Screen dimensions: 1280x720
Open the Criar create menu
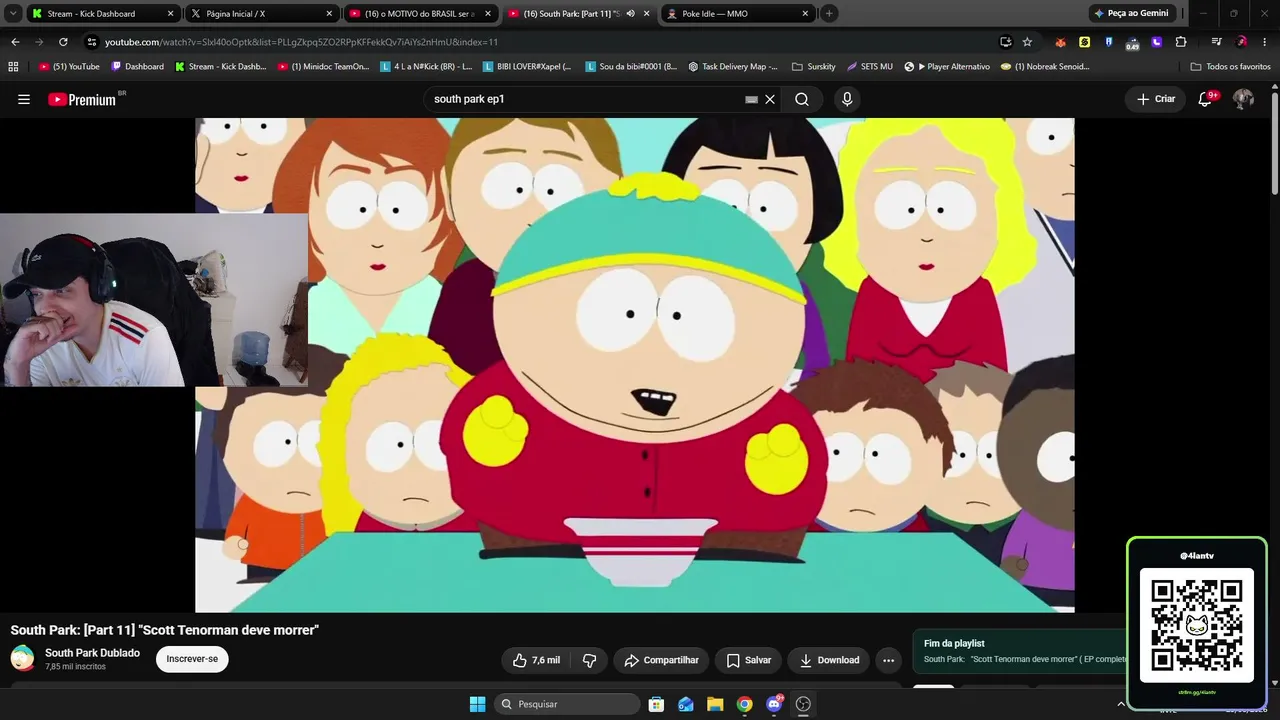point(1156,99)
